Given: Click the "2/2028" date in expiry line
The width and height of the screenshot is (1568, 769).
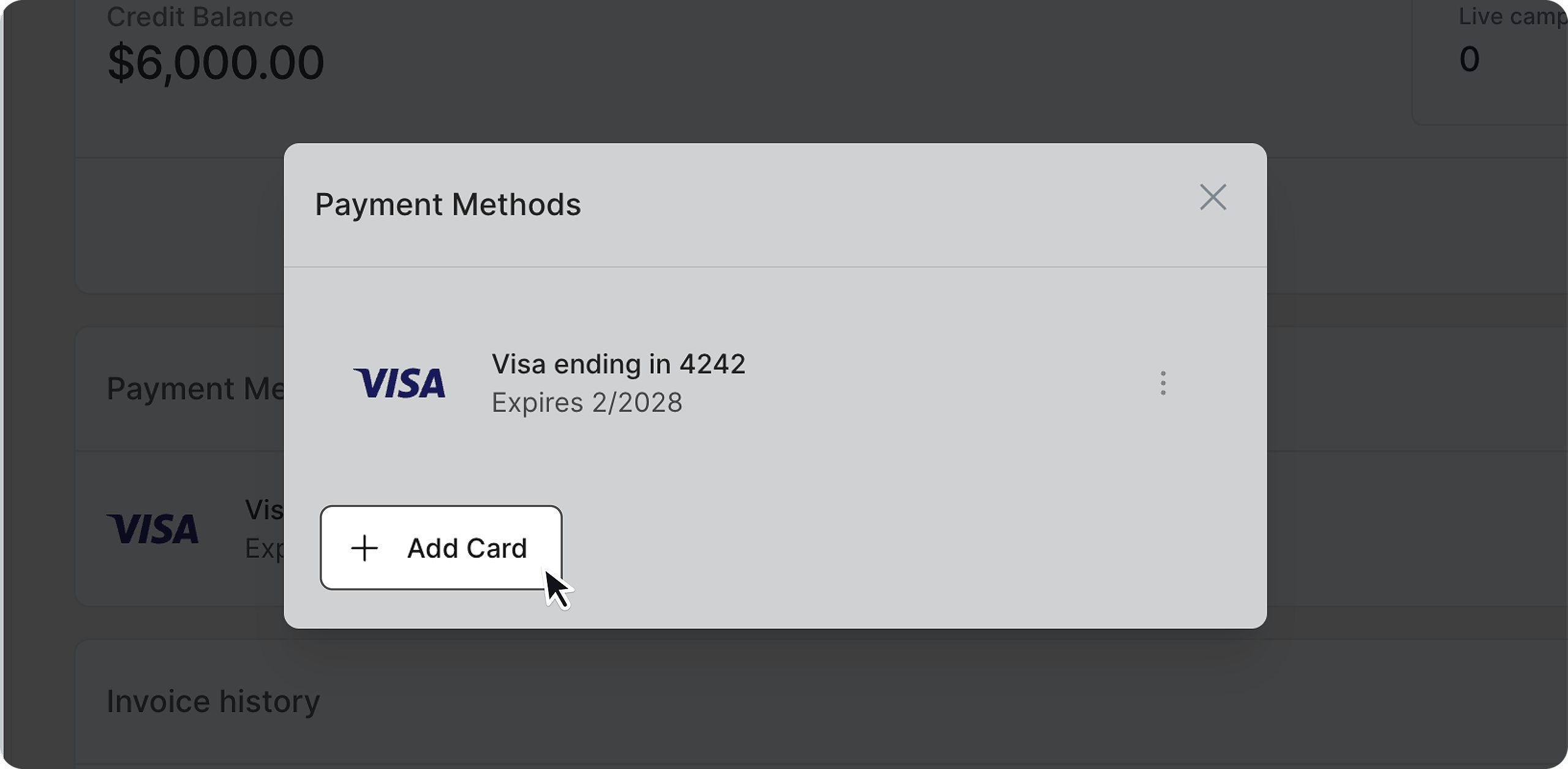Looking at the screenshot, I should [636, 403].
